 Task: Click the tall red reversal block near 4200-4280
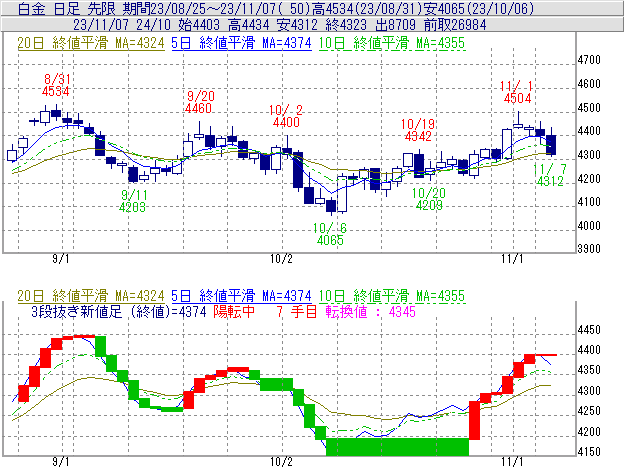pos(474,420)
